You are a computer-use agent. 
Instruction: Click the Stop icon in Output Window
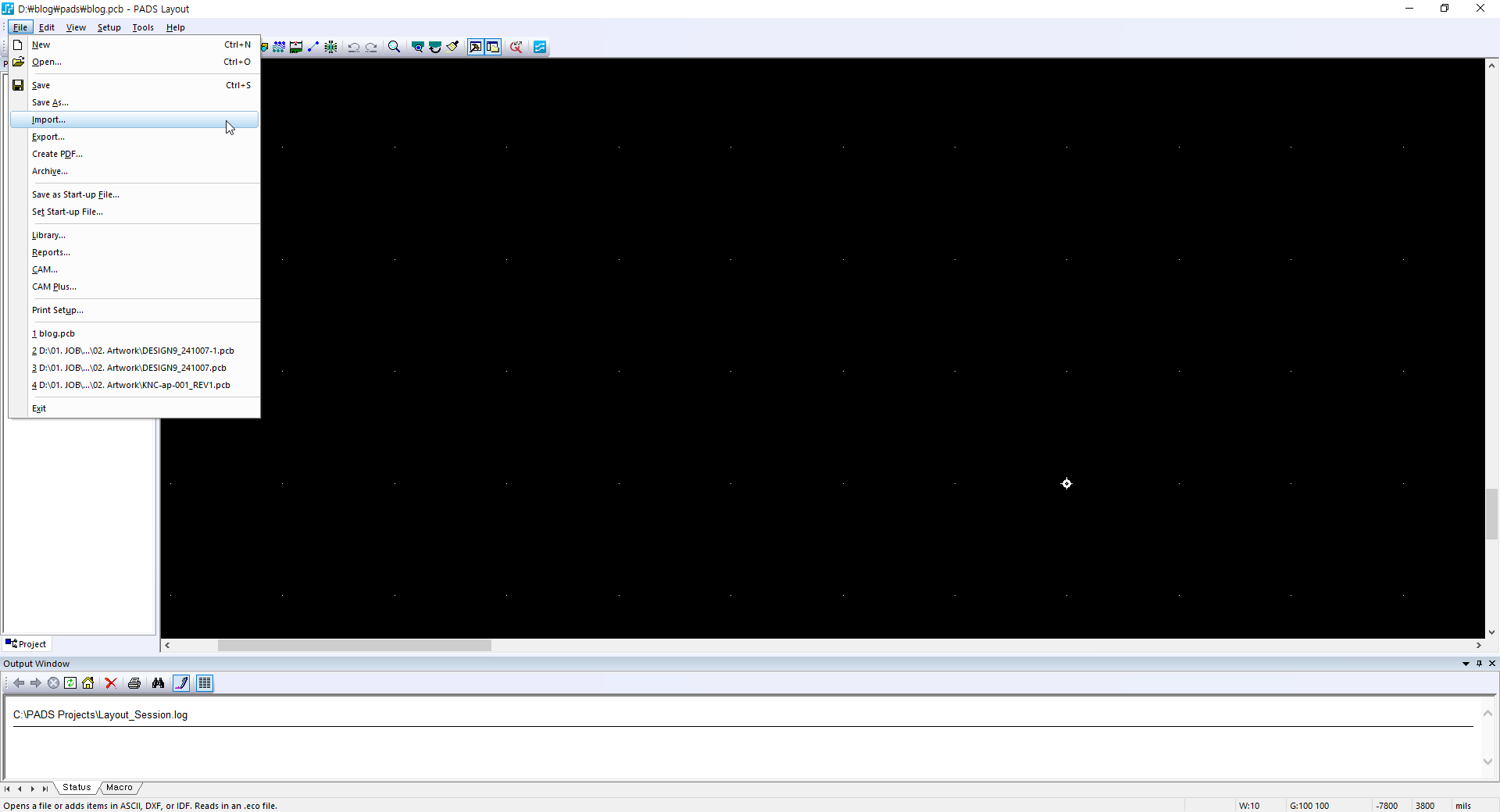pyautogui.click(x=53, y=683)
